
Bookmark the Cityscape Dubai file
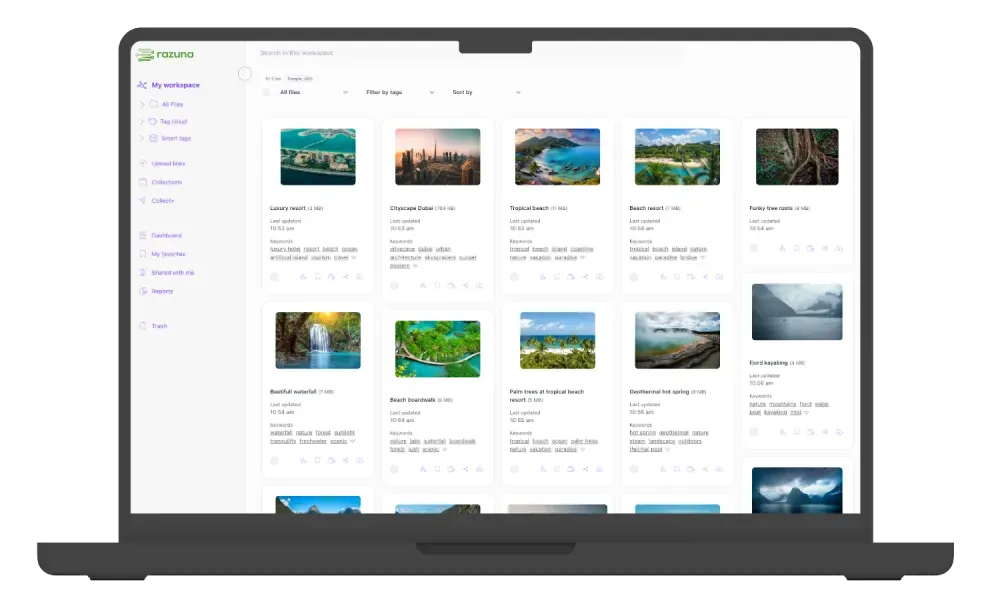(x=437, y=285)
